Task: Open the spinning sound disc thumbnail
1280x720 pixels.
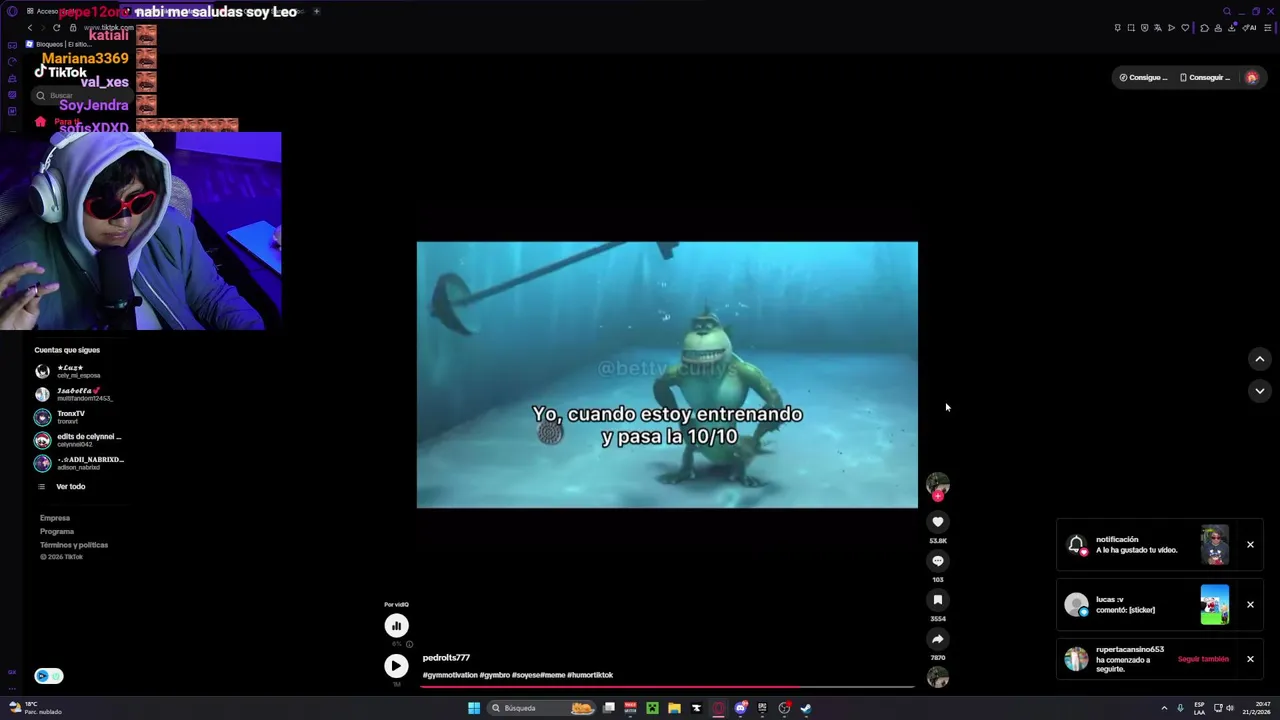Action: (937, 677)
